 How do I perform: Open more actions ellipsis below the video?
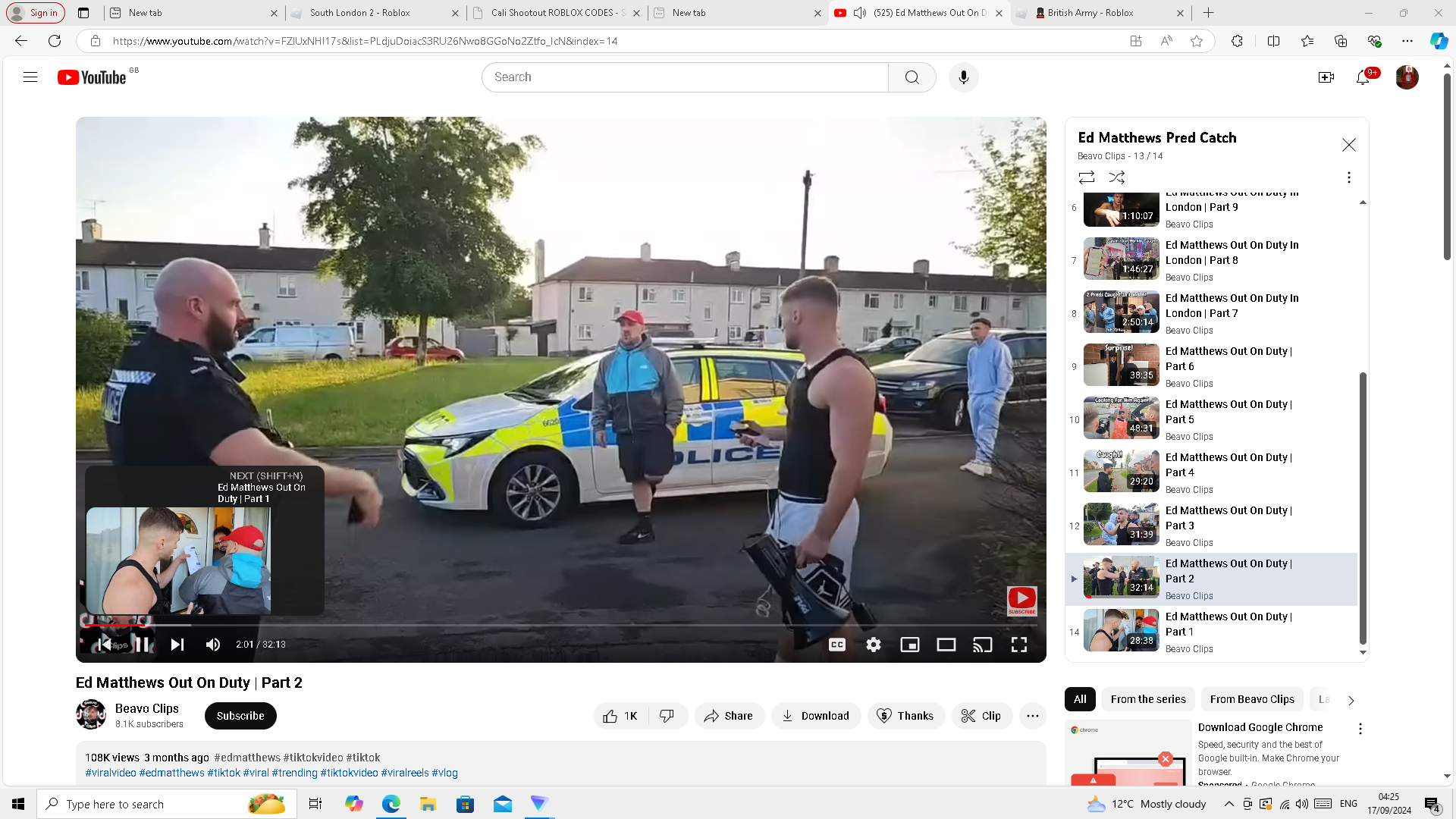pyautogui.click(x=1033, y=716)
